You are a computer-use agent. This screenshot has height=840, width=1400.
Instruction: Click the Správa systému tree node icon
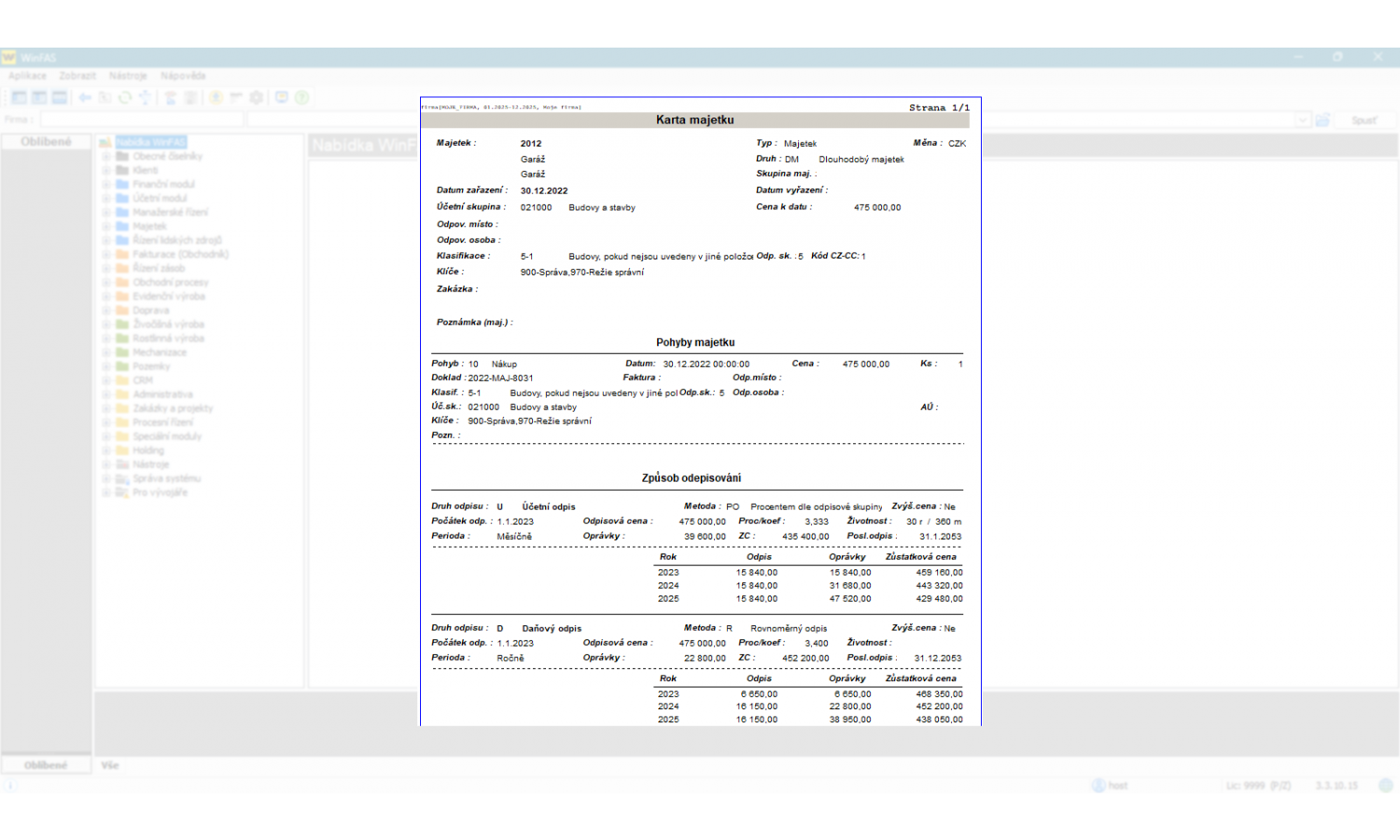click(122, 478)
